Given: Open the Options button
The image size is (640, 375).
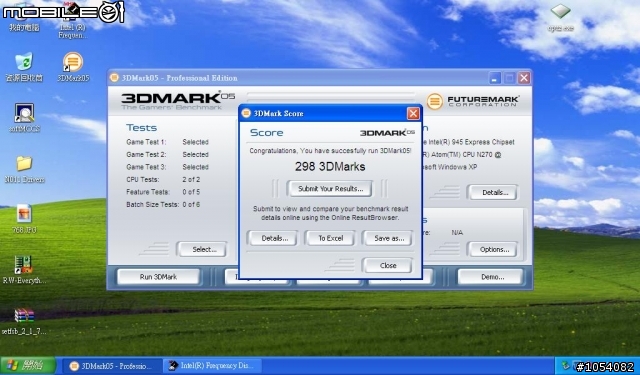Looking at the screenshot, I should (x=494, y=249).
